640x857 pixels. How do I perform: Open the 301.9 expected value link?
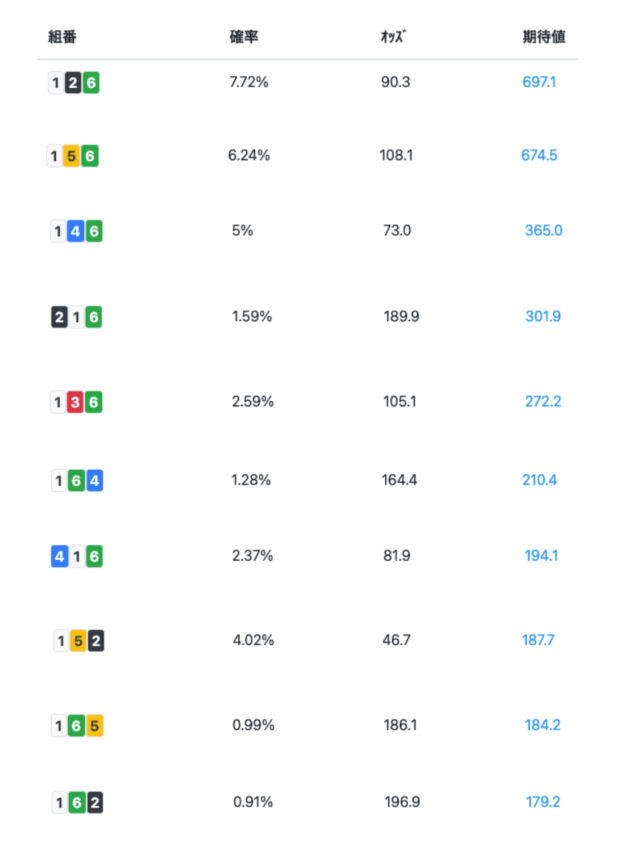point(543,316)
